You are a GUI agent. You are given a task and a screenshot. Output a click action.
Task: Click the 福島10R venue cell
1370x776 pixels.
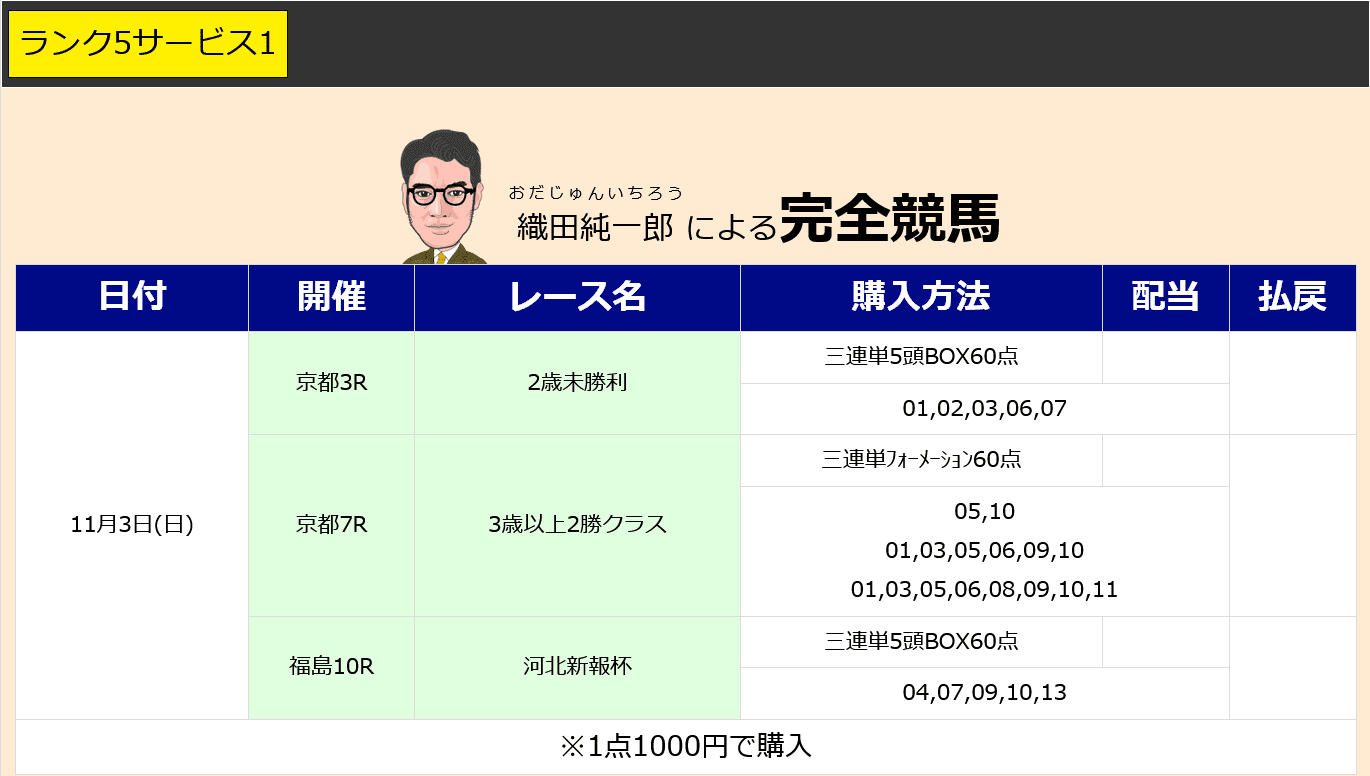(331, 667)
